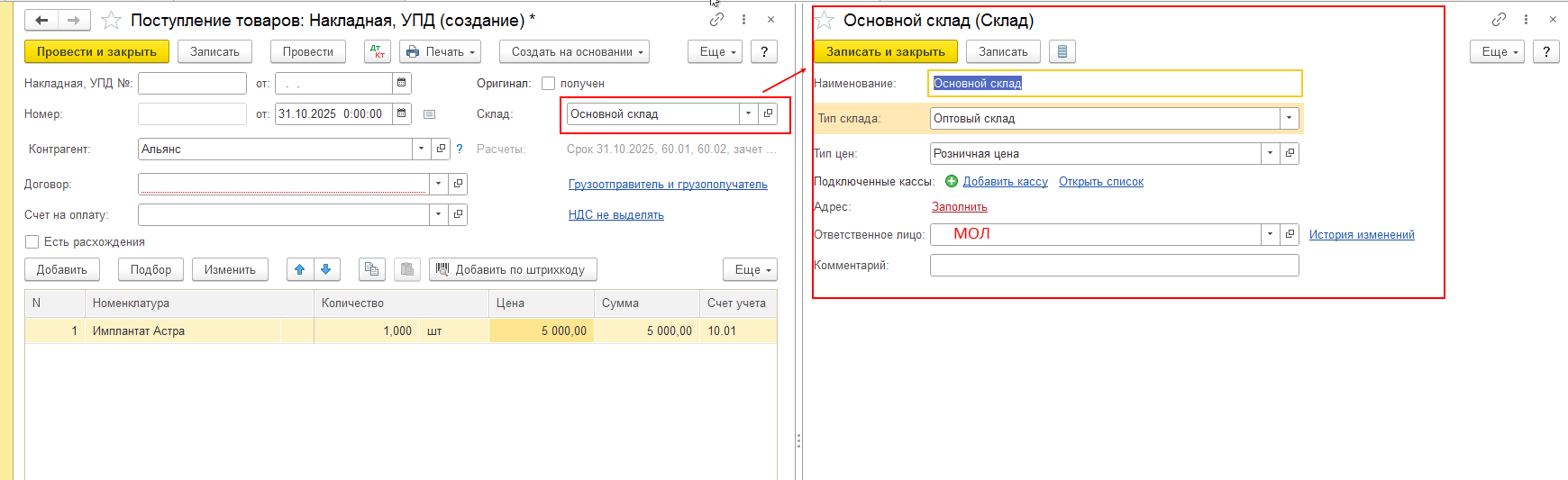Image resolution: width=1568 pixels, height=480 pixels.
Task: Open Альянс contractor card icon
Action: (441, 149)
